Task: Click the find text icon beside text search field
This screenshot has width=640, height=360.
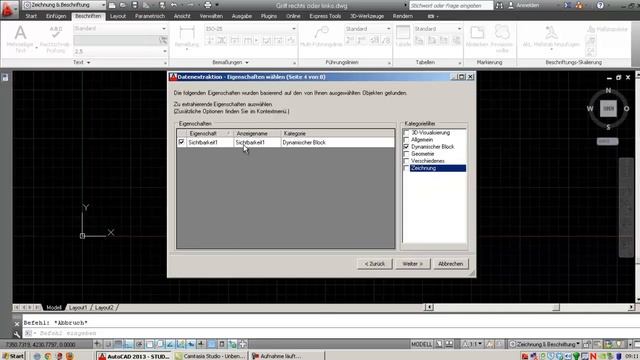Action: [163, 40]
